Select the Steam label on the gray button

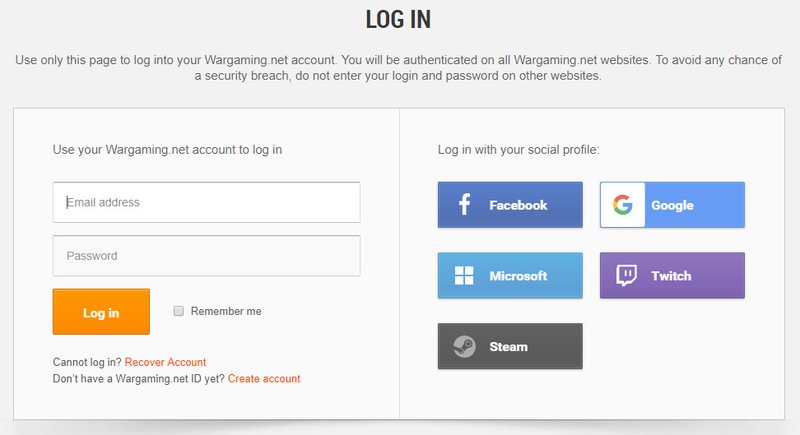click(x=508, y=347)
